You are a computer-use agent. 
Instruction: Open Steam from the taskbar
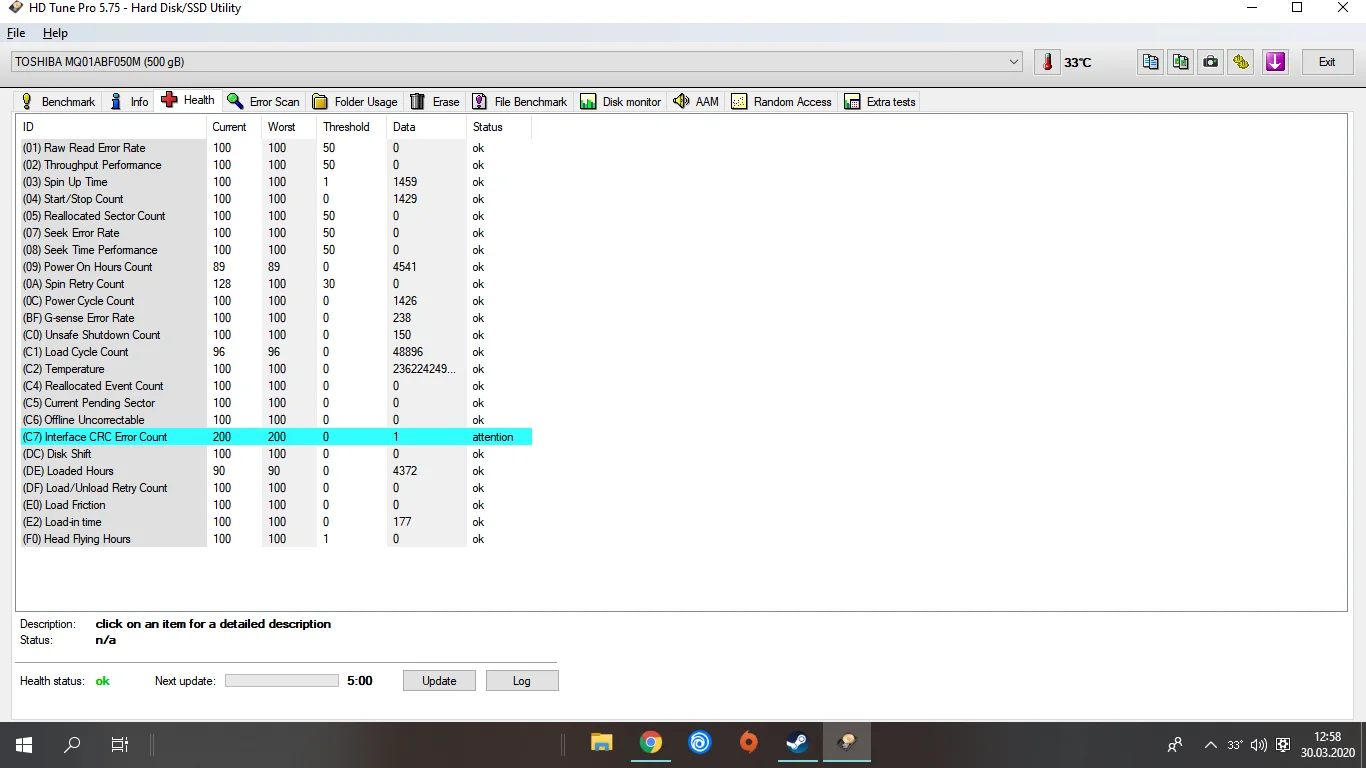point(797,743)
